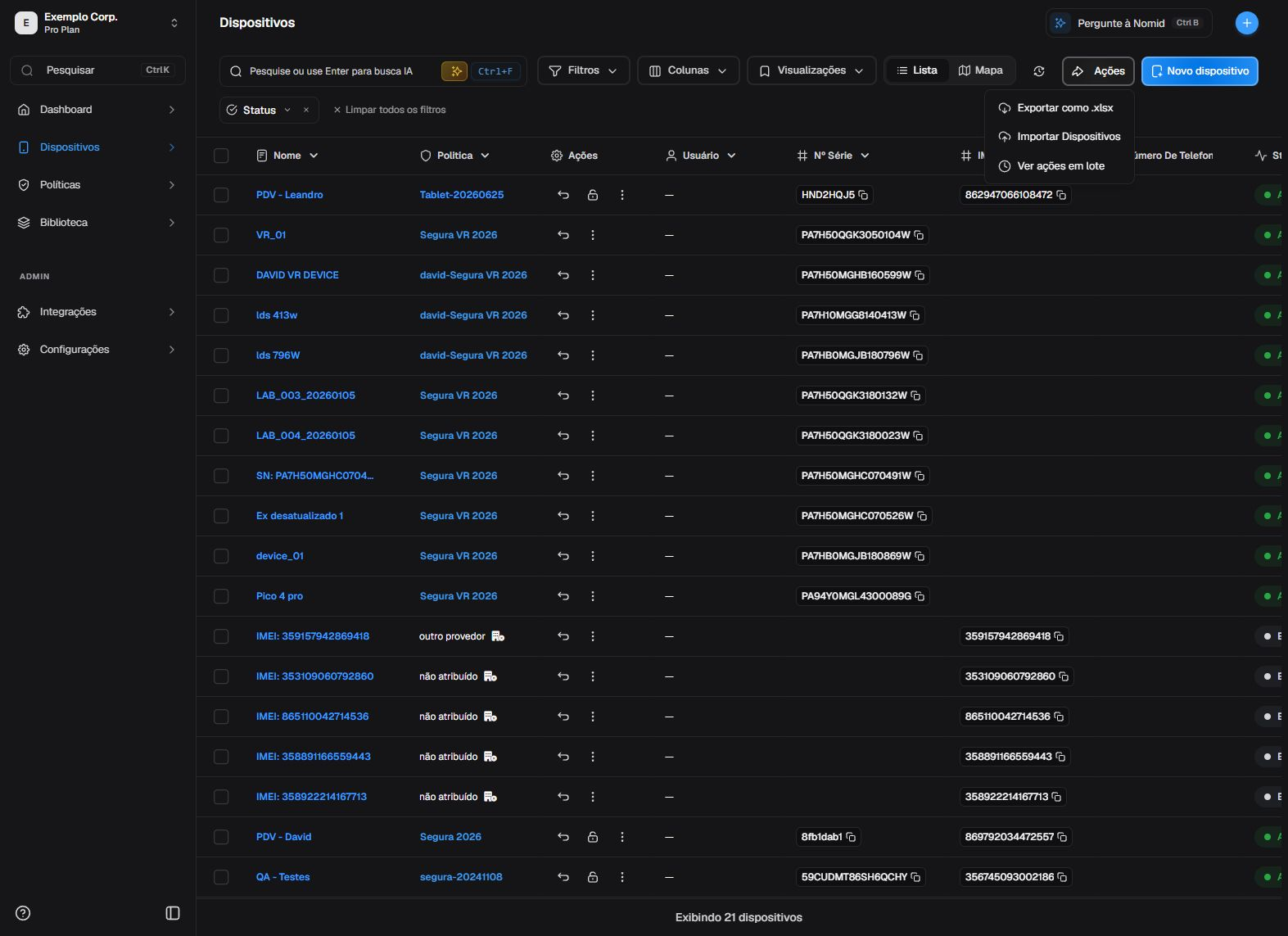Tick the select-all checkbox in the table header
The image size is (1288, 936).
tap(221, 156)
